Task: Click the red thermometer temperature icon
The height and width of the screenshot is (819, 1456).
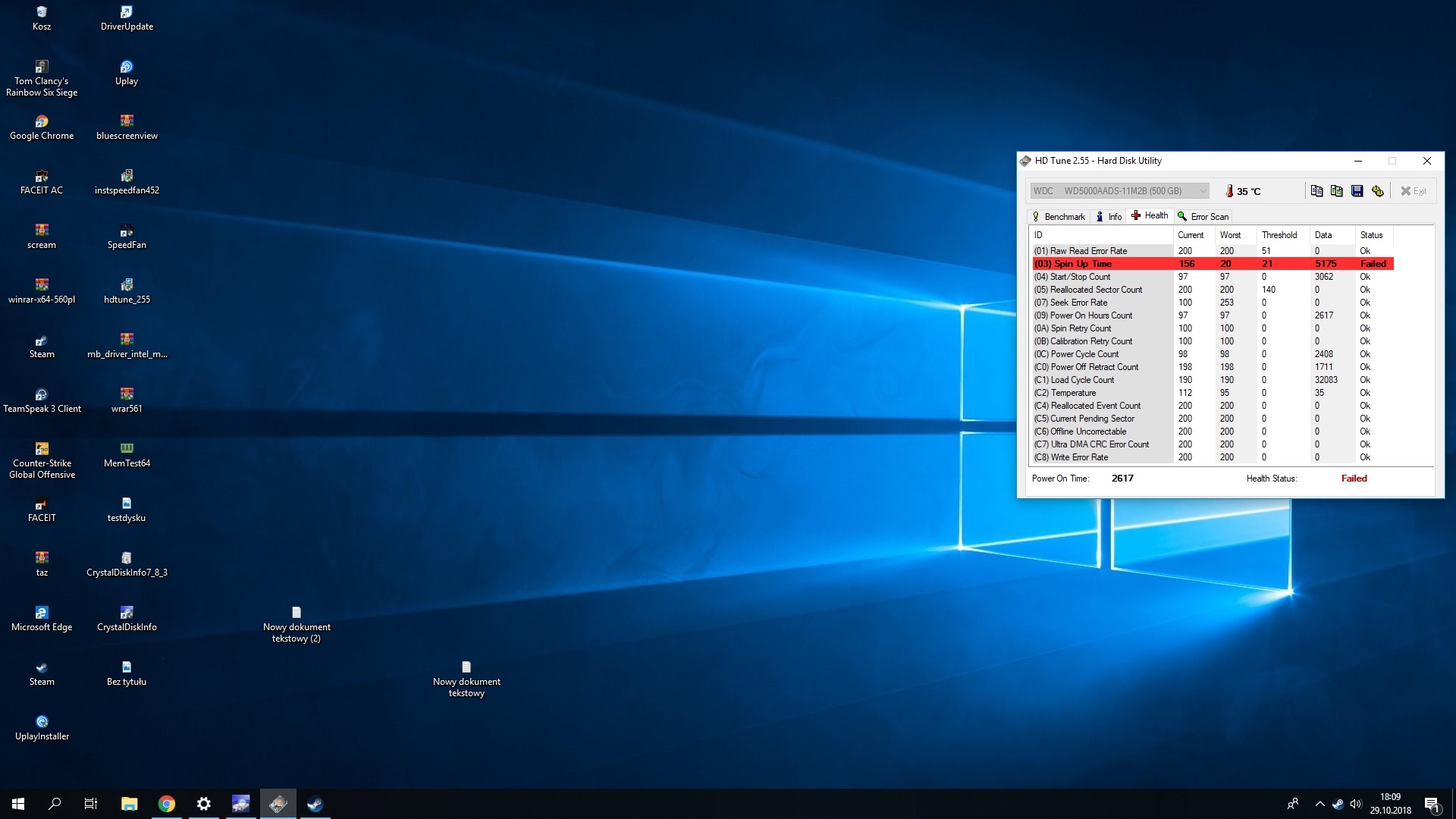Action: (x=1229, y=191)
